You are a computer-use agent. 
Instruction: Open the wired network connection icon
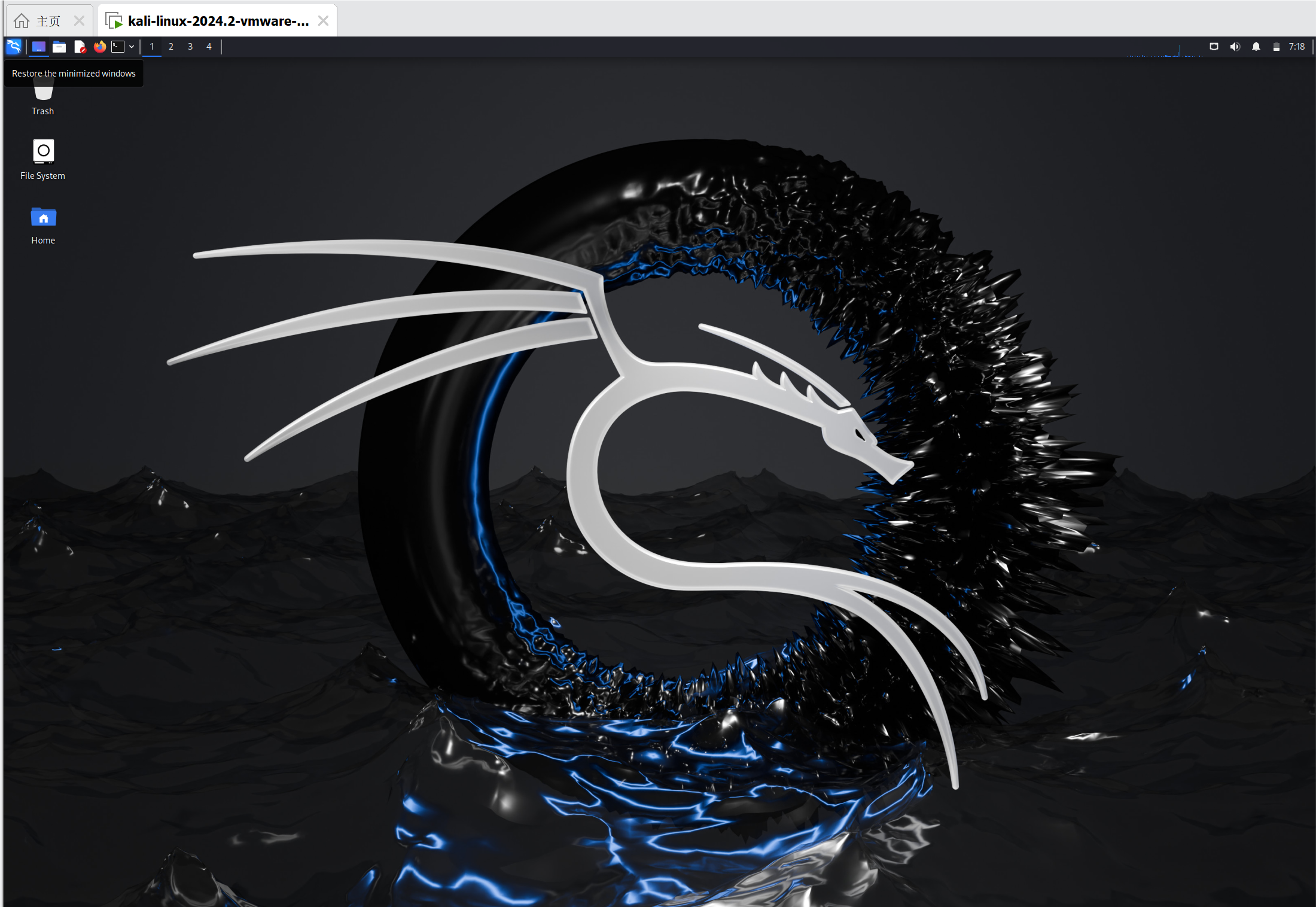[1214, 47]
